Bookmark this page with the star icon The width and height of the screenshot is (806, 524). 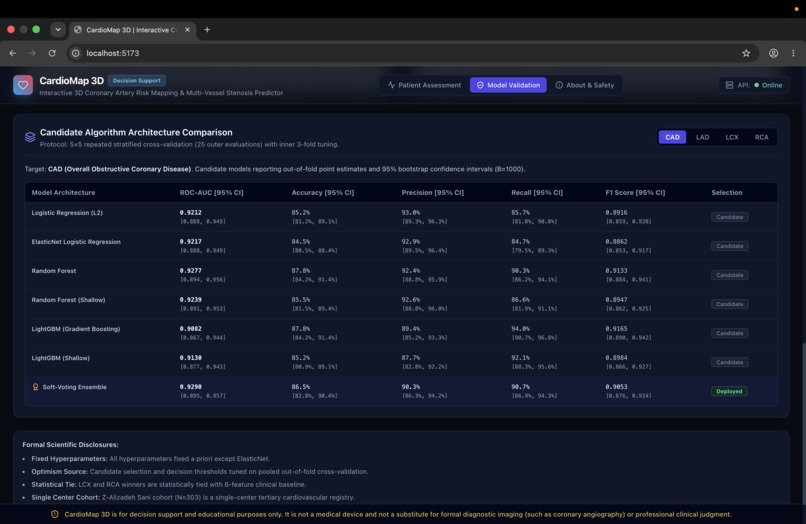point(746,53)
